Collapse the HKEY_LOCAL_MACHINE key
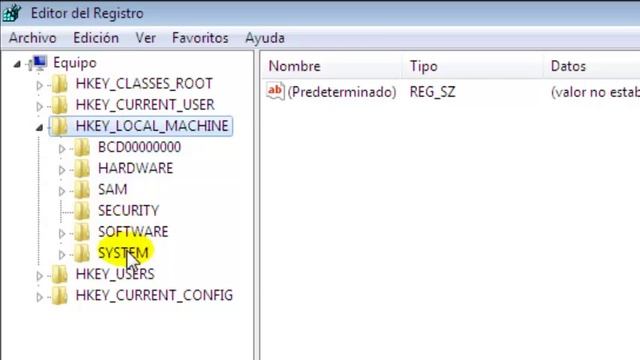 point(40,128)
